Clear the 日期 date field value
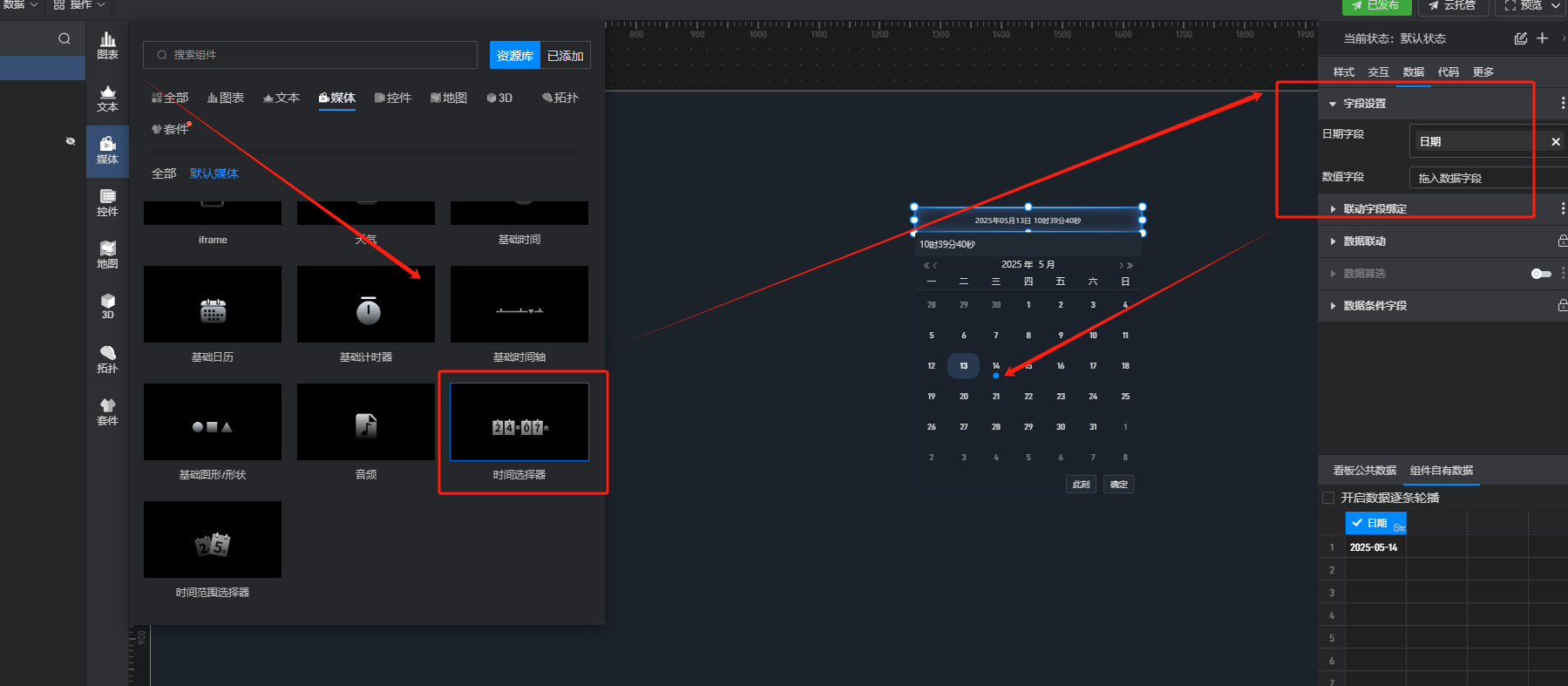1568x686 pixels. (x=1555, y=141)
